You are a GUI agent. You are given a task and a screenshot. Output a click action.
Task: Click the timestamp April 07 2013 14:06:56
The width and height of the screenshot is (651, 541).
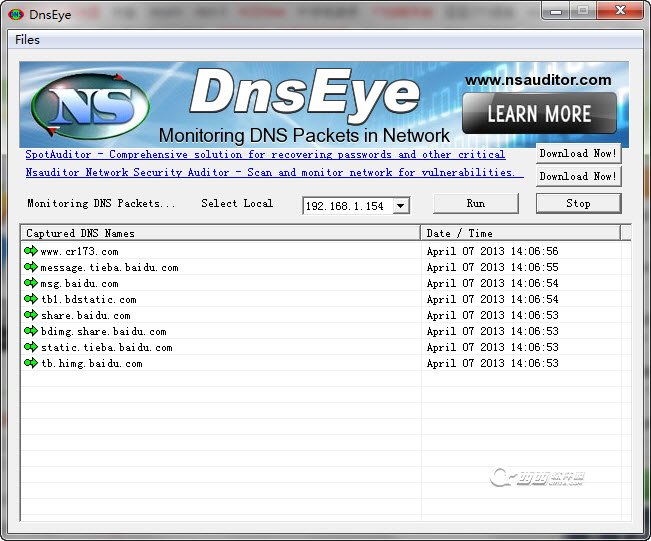492,251
